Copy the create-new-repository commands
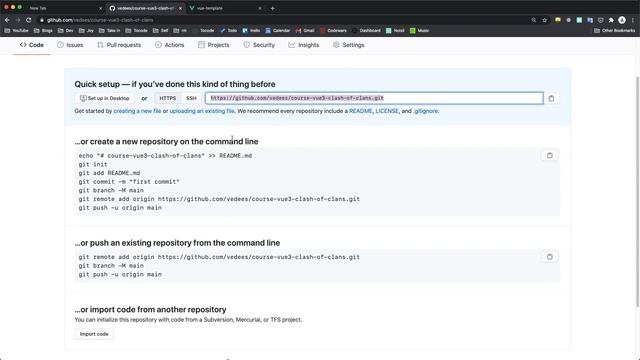This screenshot has width=640, height=360. [549, 156]
